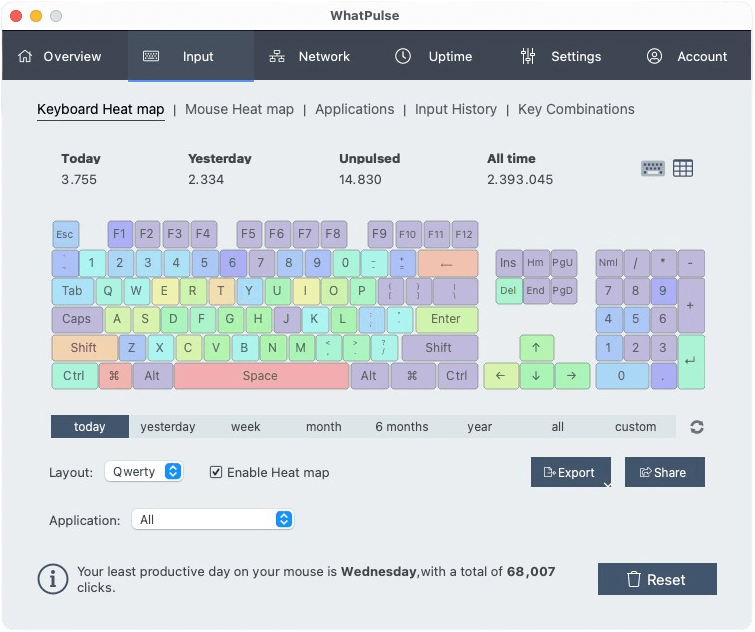Image resolution: width=755 pixels, height=632 pixels.
Task: Select the 6 months time range
Action: 402,427
